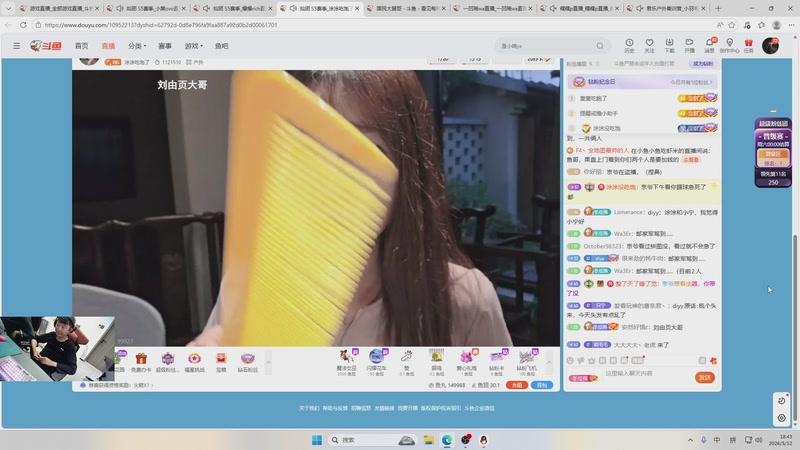Click the page vertical scrollbar thumb
The image size is (800, 450).
pos(795,330)
